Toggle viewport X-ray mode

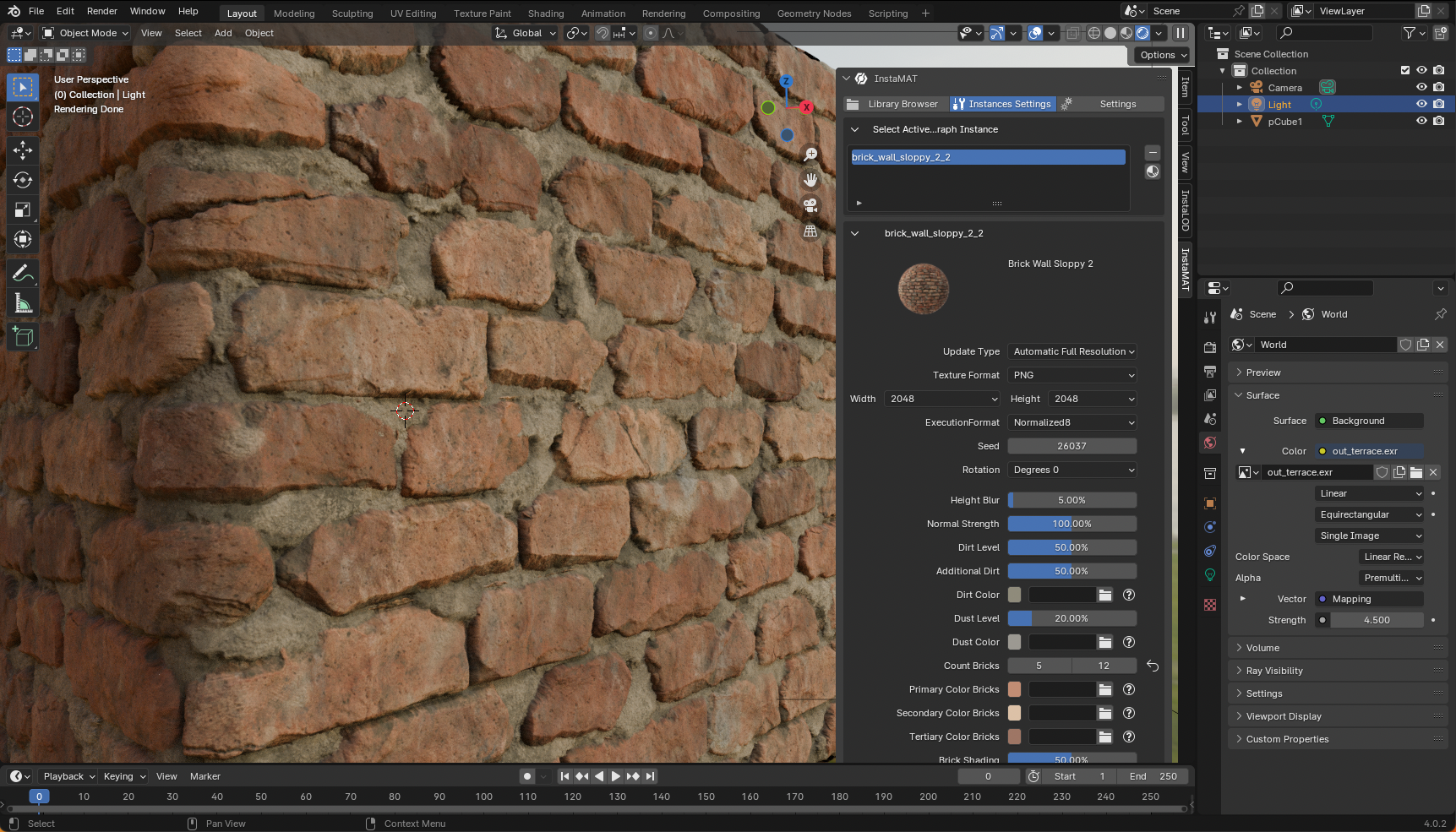point(1072,33)
